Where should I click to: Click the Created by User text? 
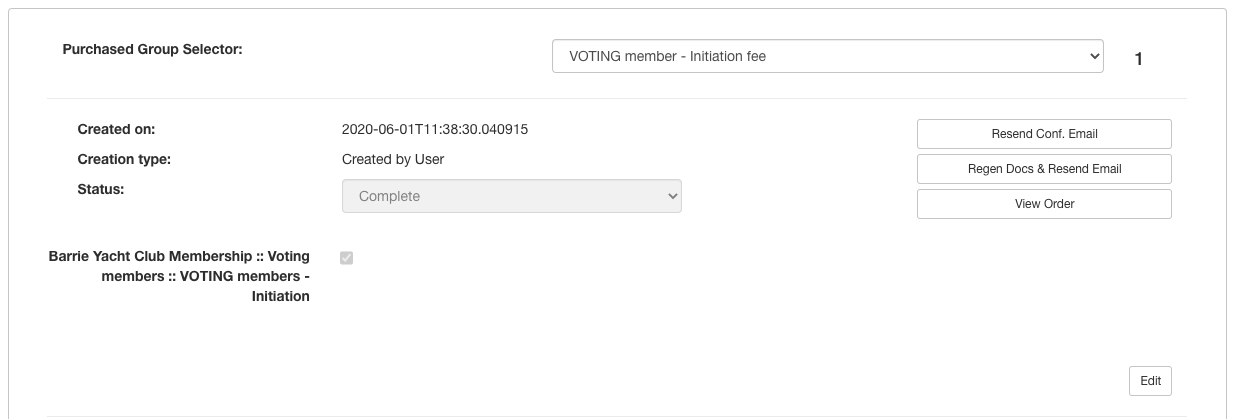[393, 159]
